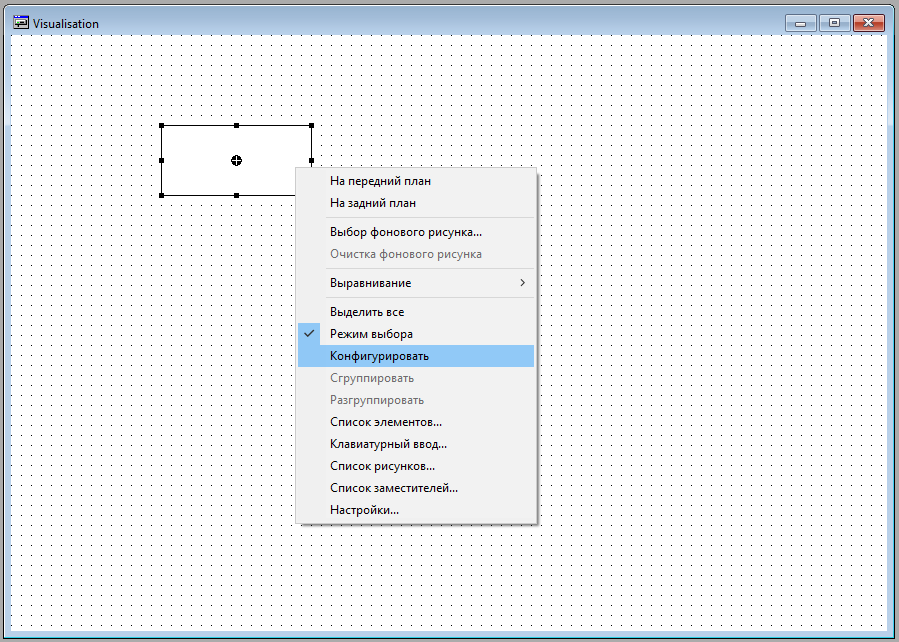Open Выбор фонового рисунка dialog
899x642 pixels.
(405, 232)
